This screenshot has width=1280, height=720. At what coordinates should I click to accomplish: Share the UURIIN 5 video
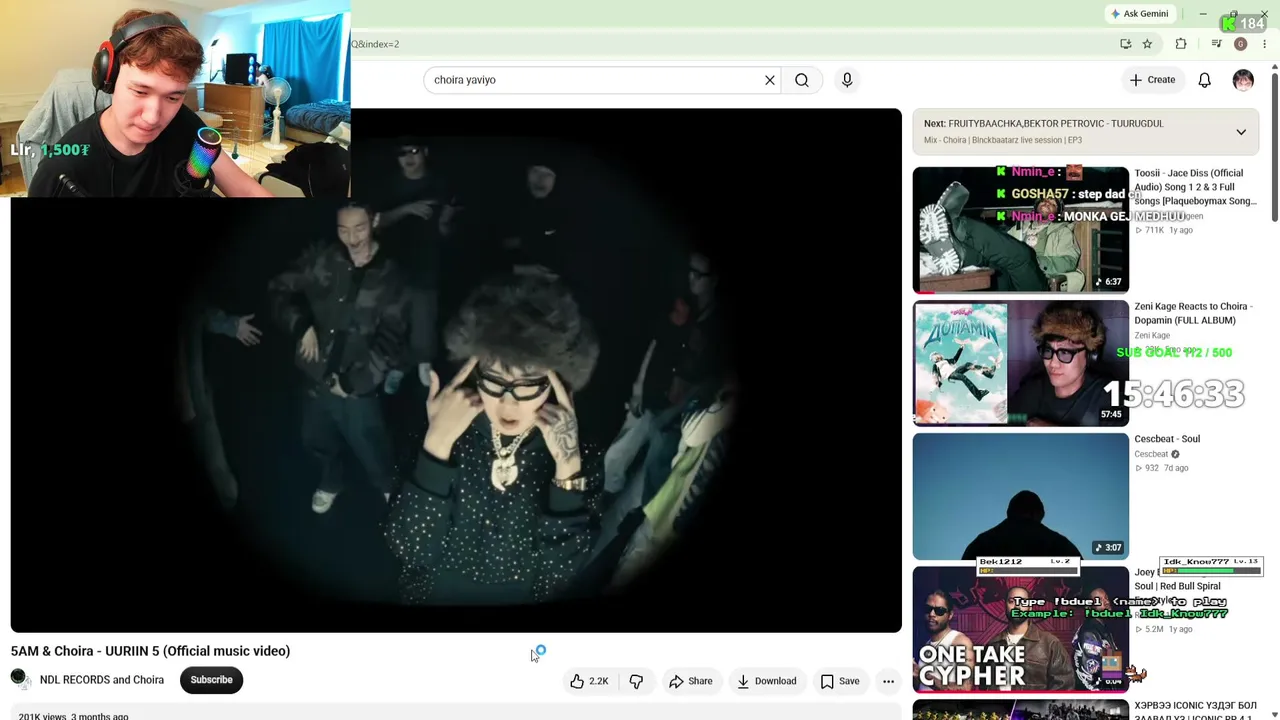click(691, 681)
